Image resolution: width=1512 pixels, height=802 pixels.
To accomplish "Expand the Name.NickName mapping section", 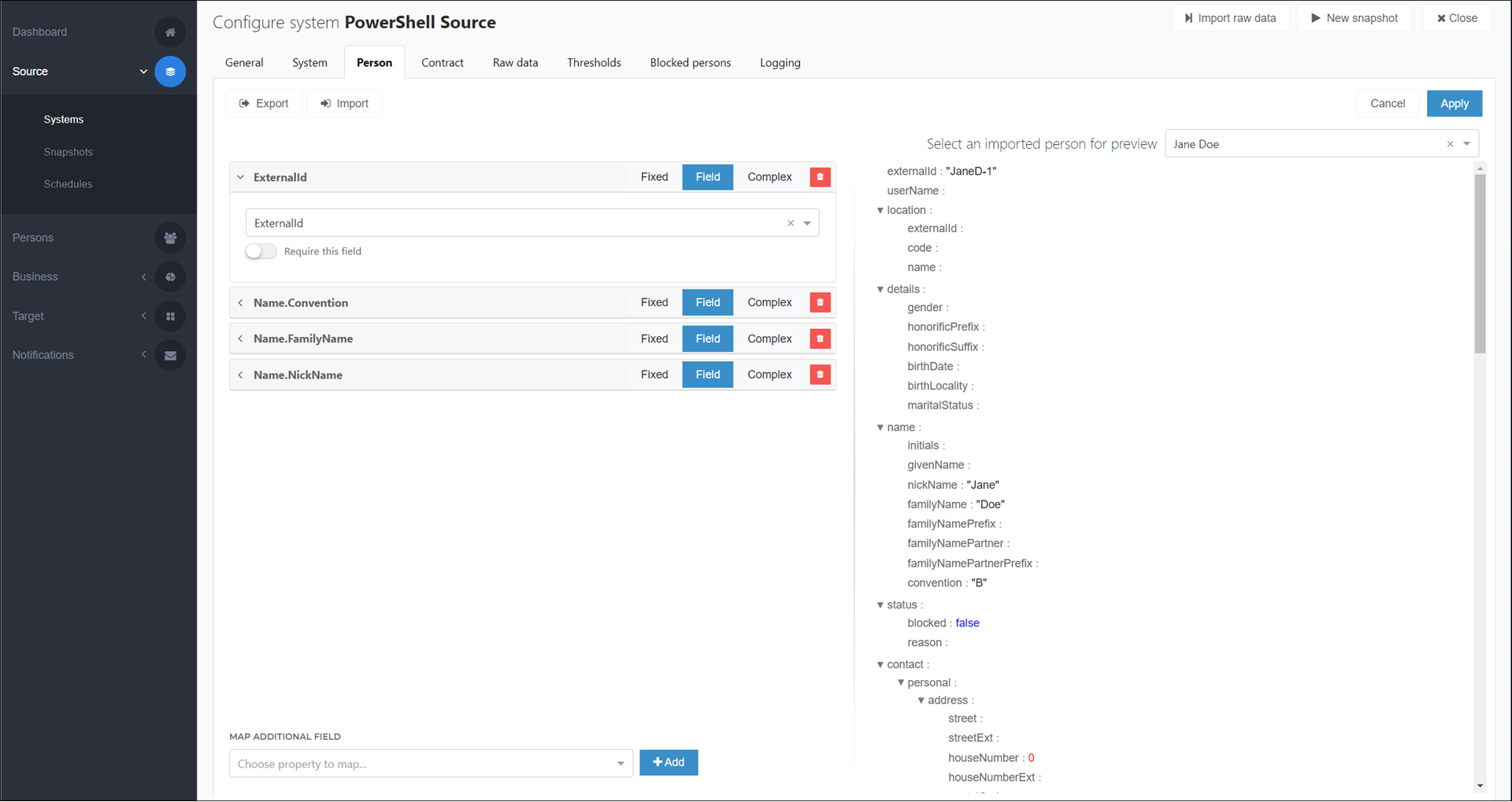I will click(241, 375).
